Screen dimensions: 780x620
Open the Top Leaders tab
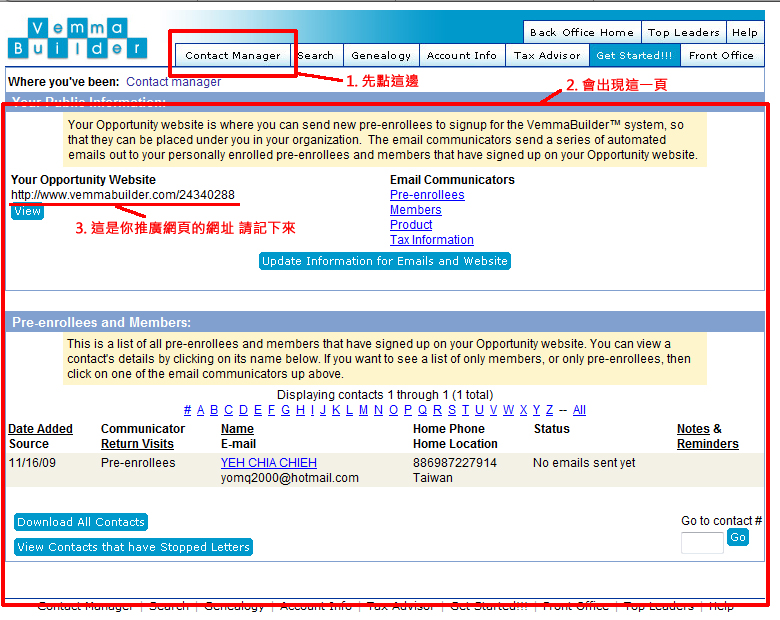(x=683, y=32)
